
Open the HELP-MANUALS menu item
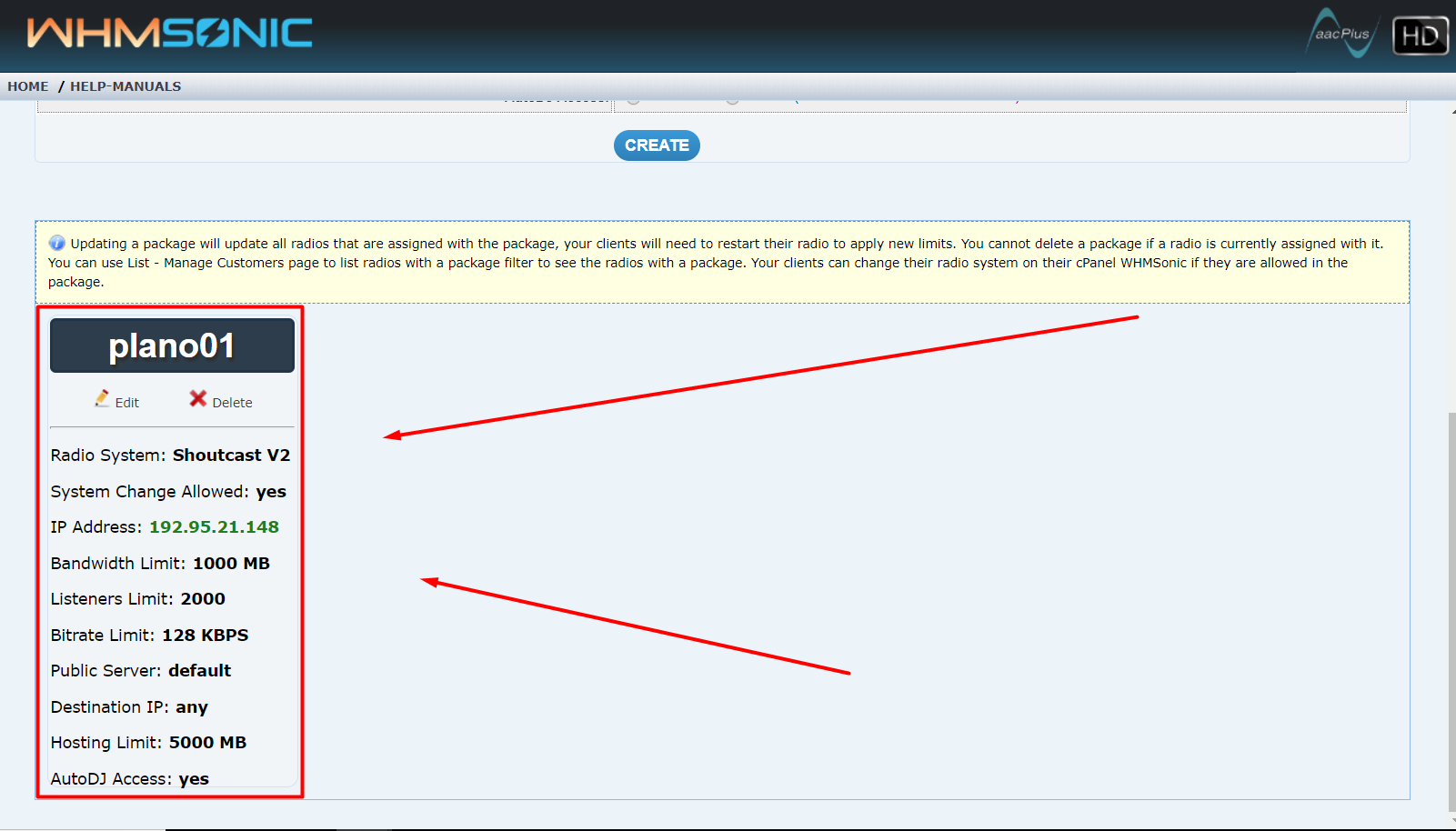[x=126, y=86]
